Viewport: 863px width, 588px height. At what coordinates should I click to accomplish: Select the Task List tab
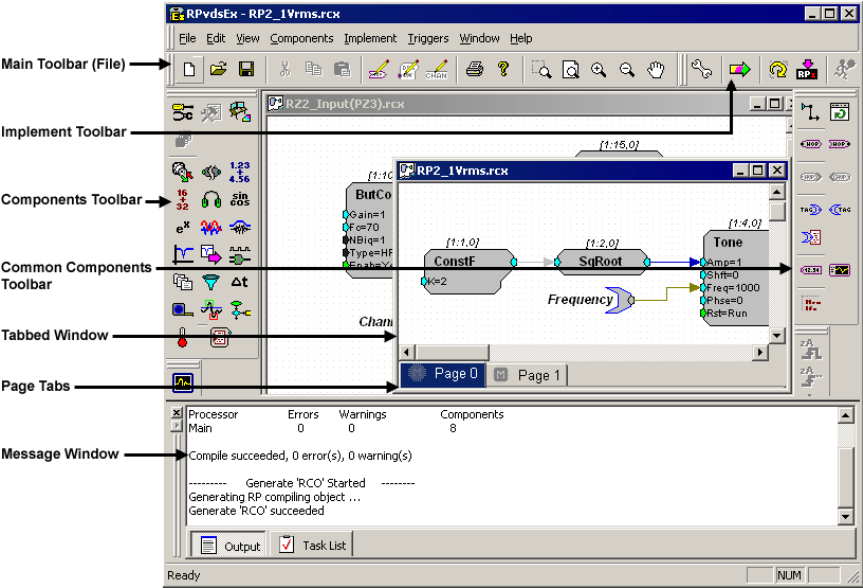[x=312, y=545]
